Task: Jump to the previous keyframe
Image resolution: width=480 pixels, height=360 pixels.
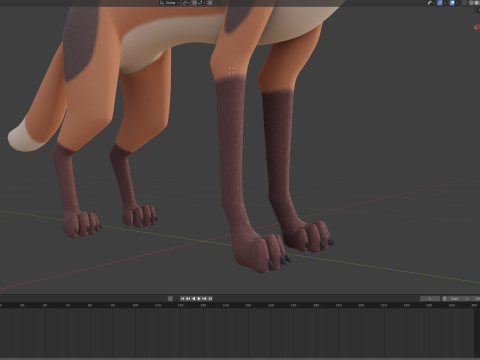Action: pyautogui.click(x=188, y=299)
